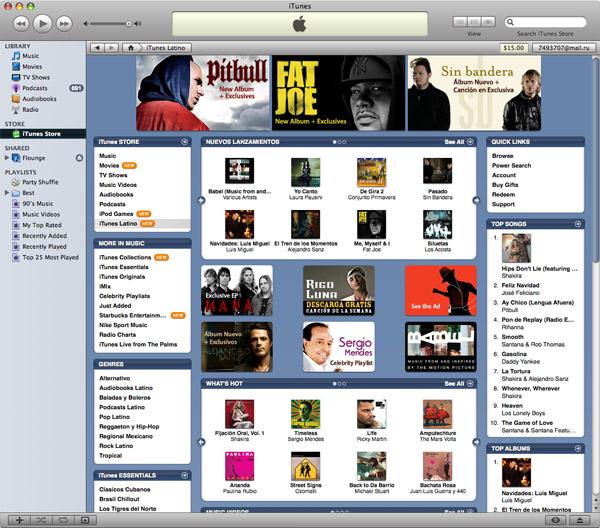Expand the Best playlist folder
Viewport: 600px width, 528px height.
7,192
